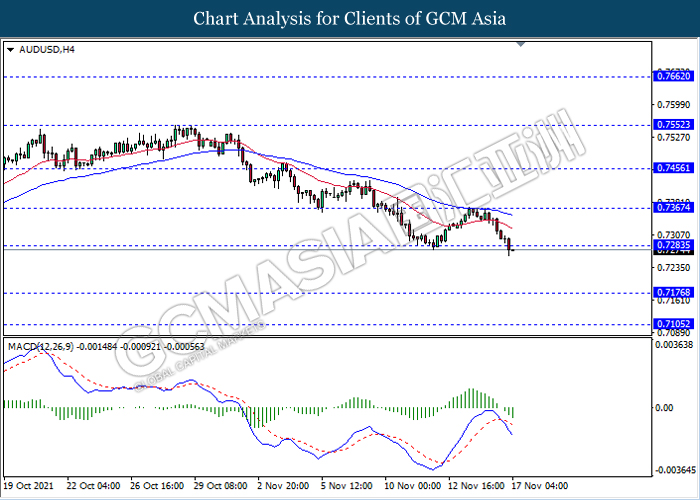
Task: Click the 17 Nov 04:00 time axis label
Action: [x=538, y=485]
